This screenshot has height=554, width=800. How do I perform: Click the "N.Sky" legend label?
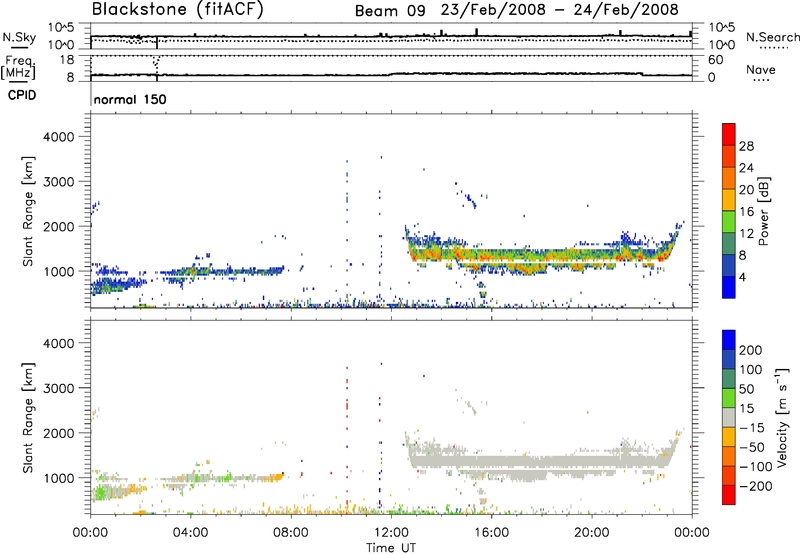point(19,37)
